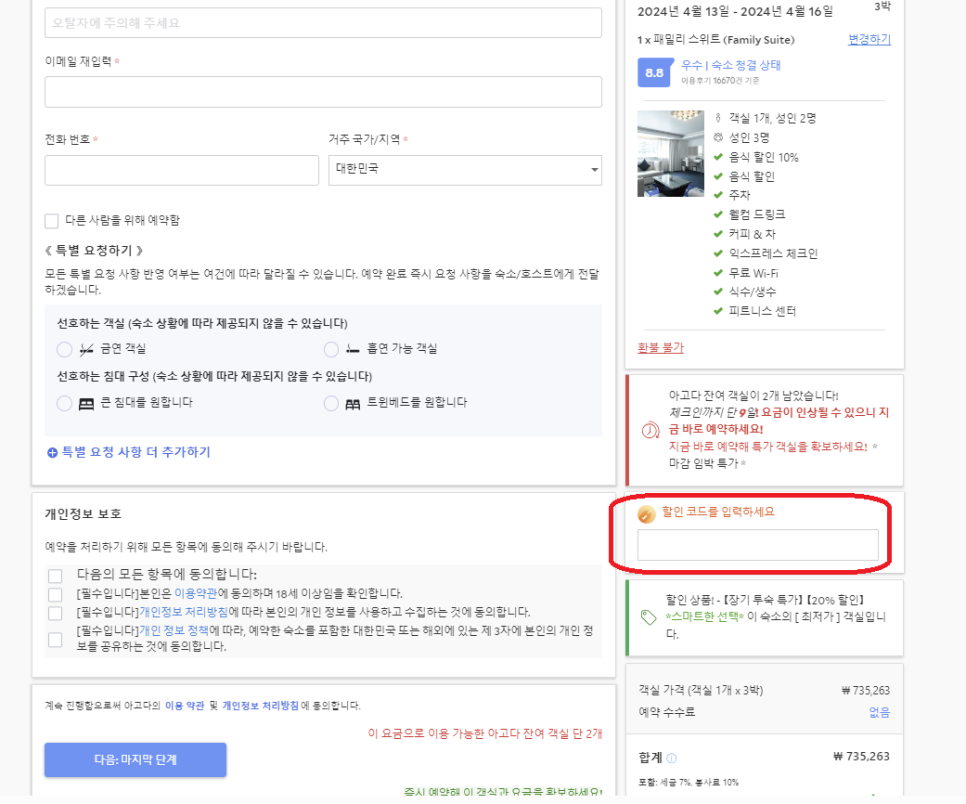Click checkmark beside 음식 할인 10%
This screenshot has height=804, width=966.
coord(718,157)
